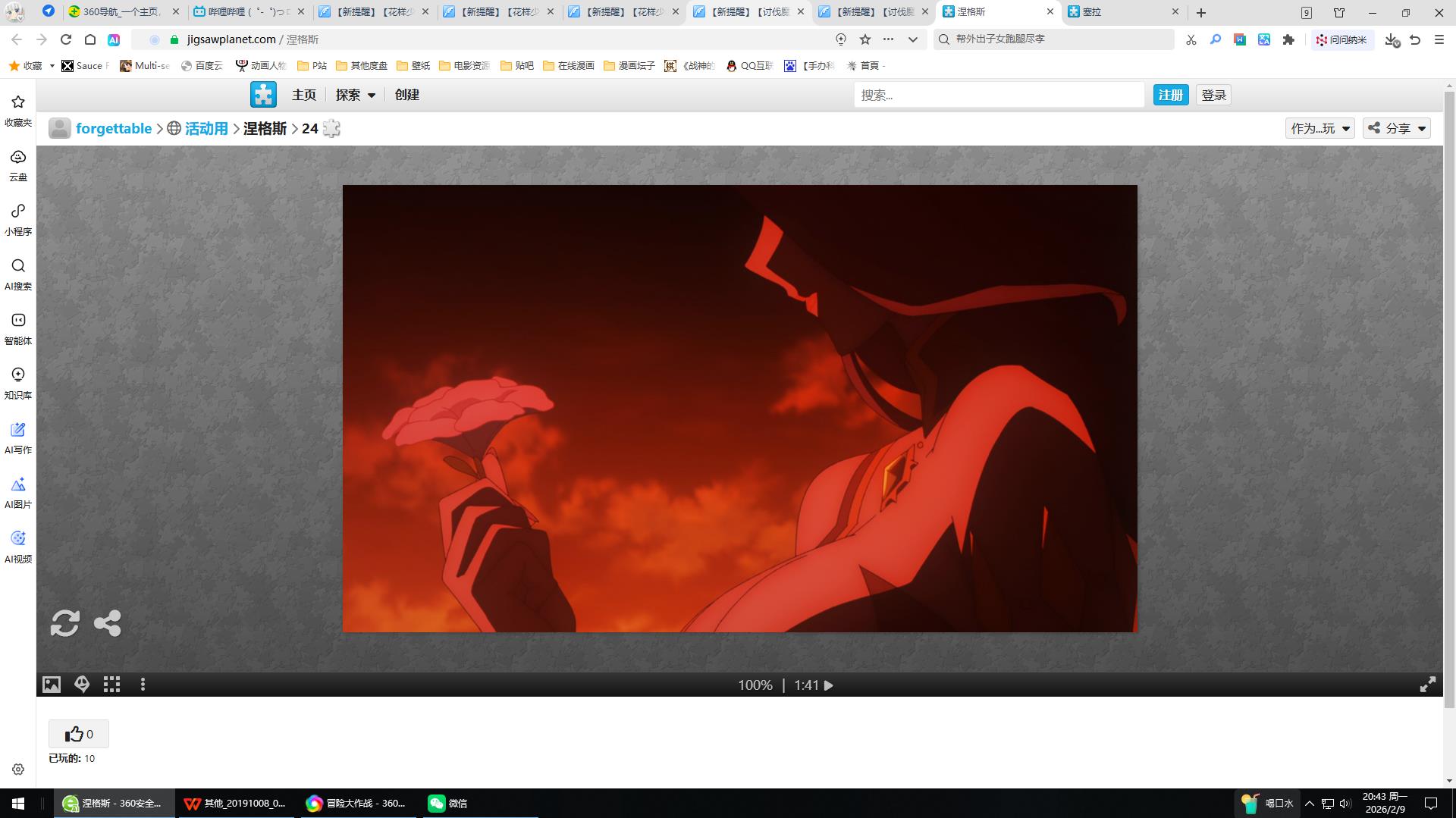Expand the 分享 dropdown
This screenshot has width=1456, height=818.
click(x=1396, y=128)
